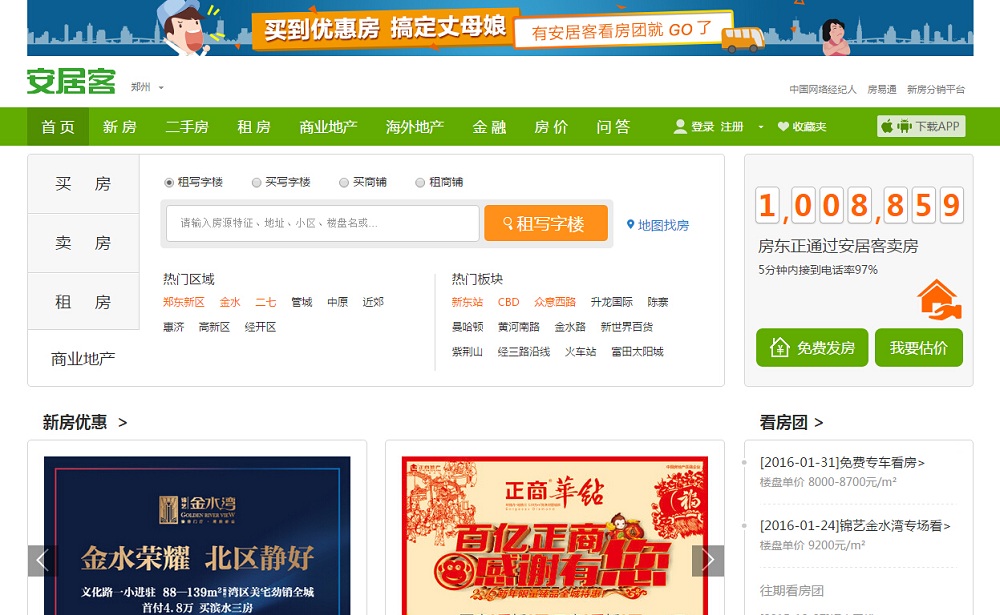Open the 房价 nav item

click(x=551, y=127)
